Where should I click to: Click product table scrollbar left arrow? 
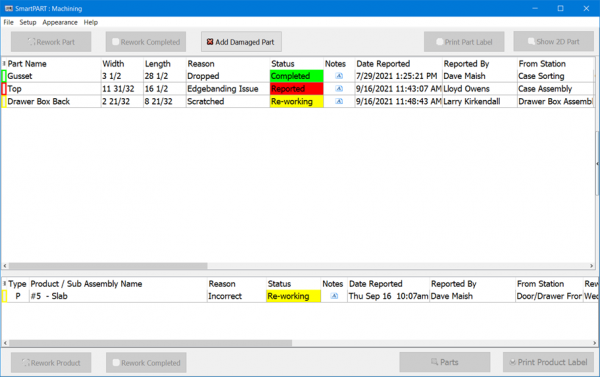tap(5, 343)
